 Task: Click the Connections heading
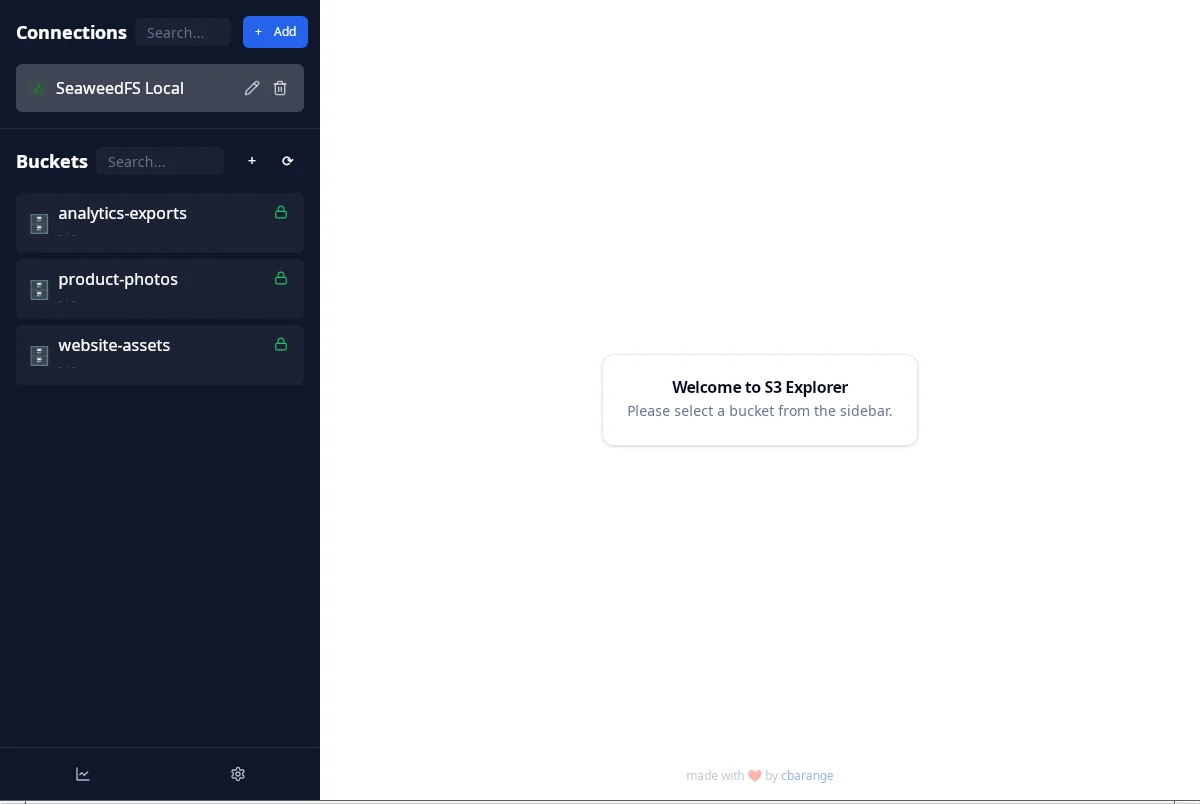(x=71, y=32)
